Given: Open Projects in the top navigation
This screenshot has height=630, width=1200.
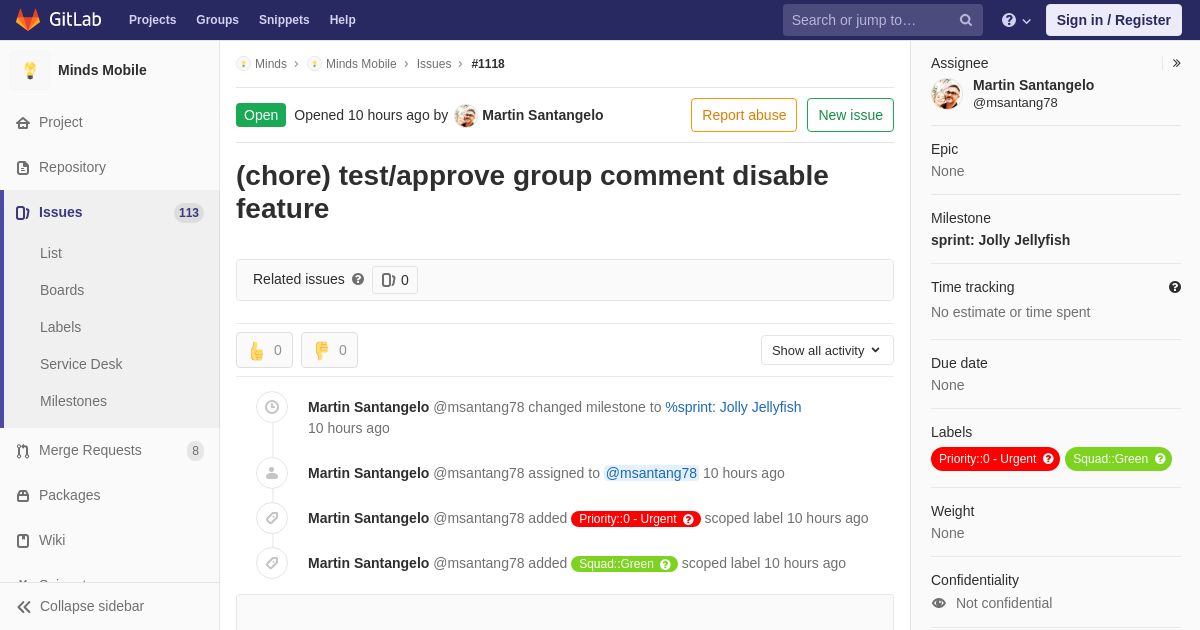Looking at the screenshot, I should point(152,20).
